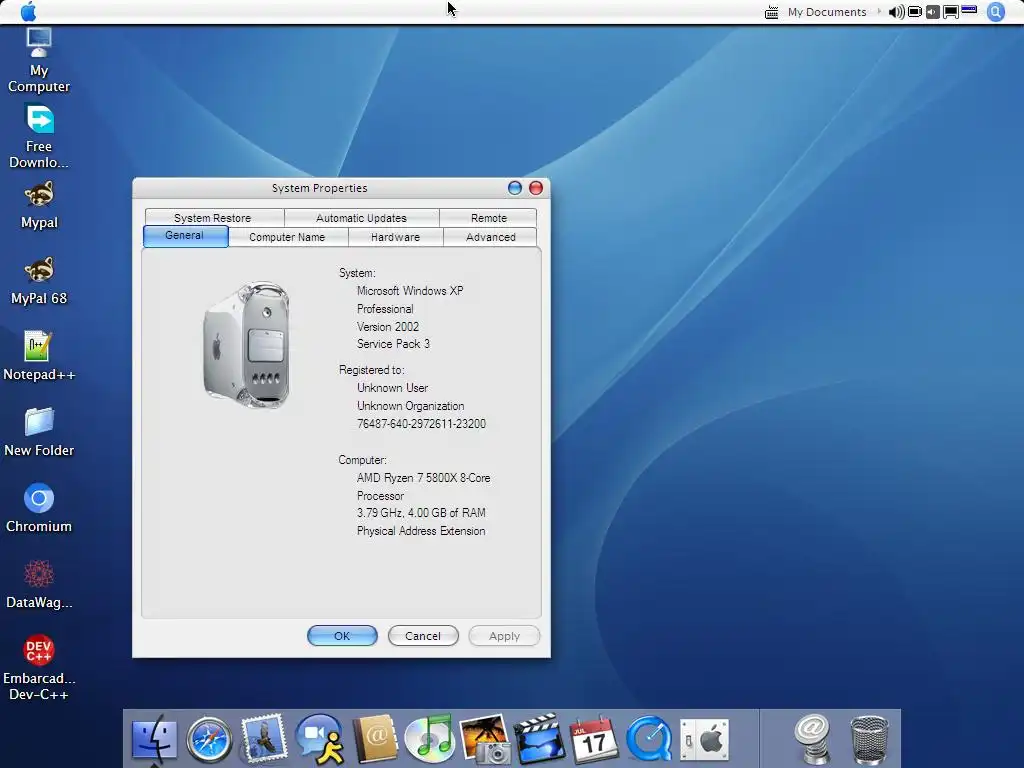Switch to the Hardware tab
This screenshot has width=1024, height=768.
tap(396, 237)
